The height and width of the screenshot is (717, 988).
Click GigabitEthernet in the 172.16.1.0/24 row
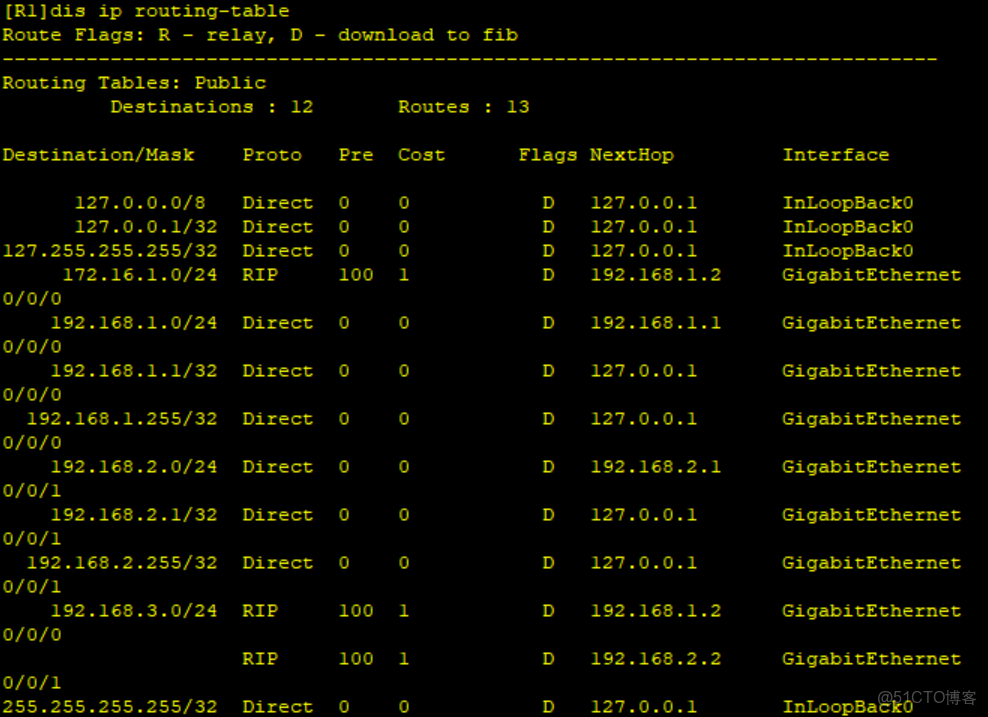point(872,275)
